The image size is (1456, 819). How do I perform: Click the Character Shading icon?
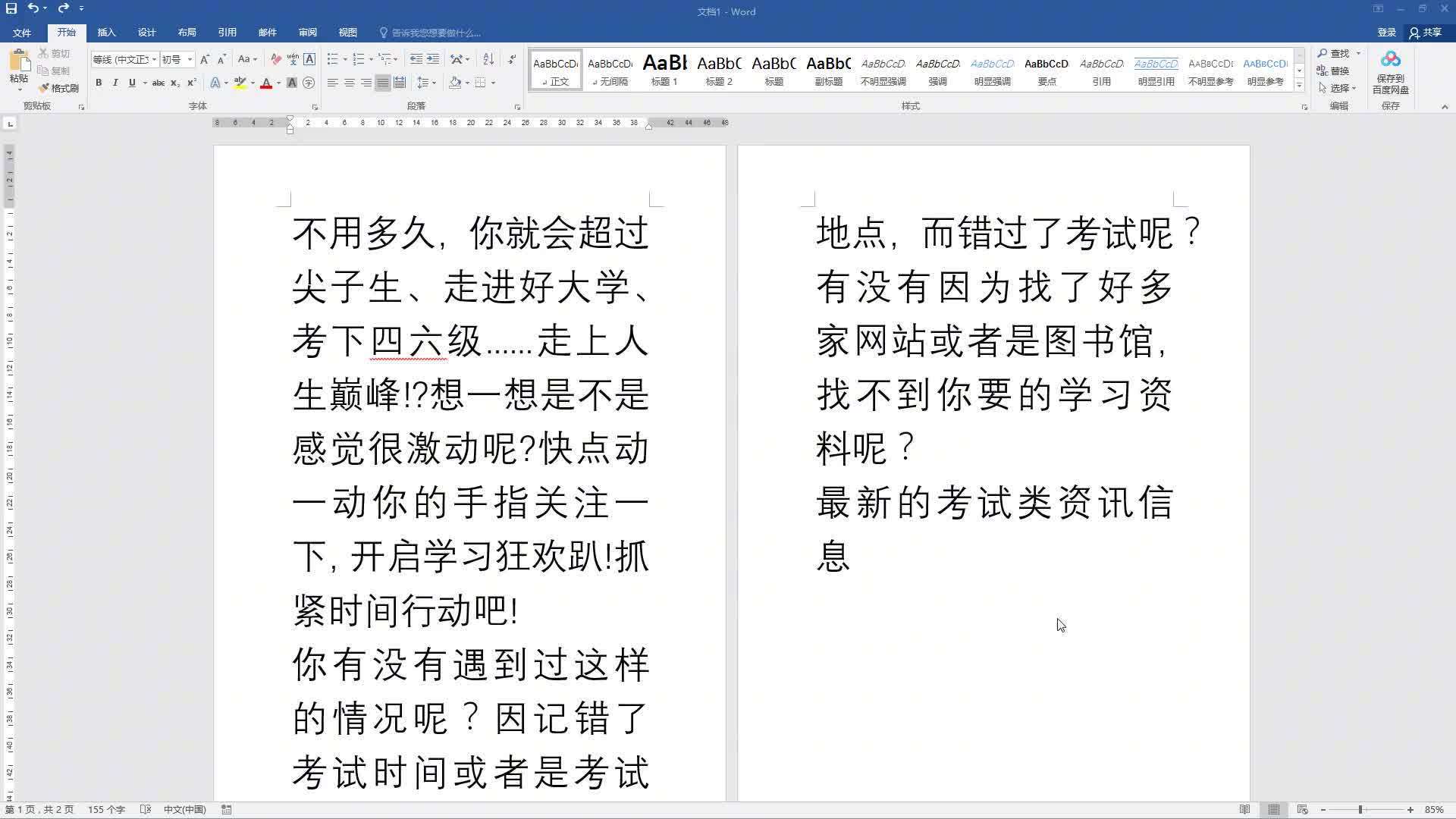point(292,83)
